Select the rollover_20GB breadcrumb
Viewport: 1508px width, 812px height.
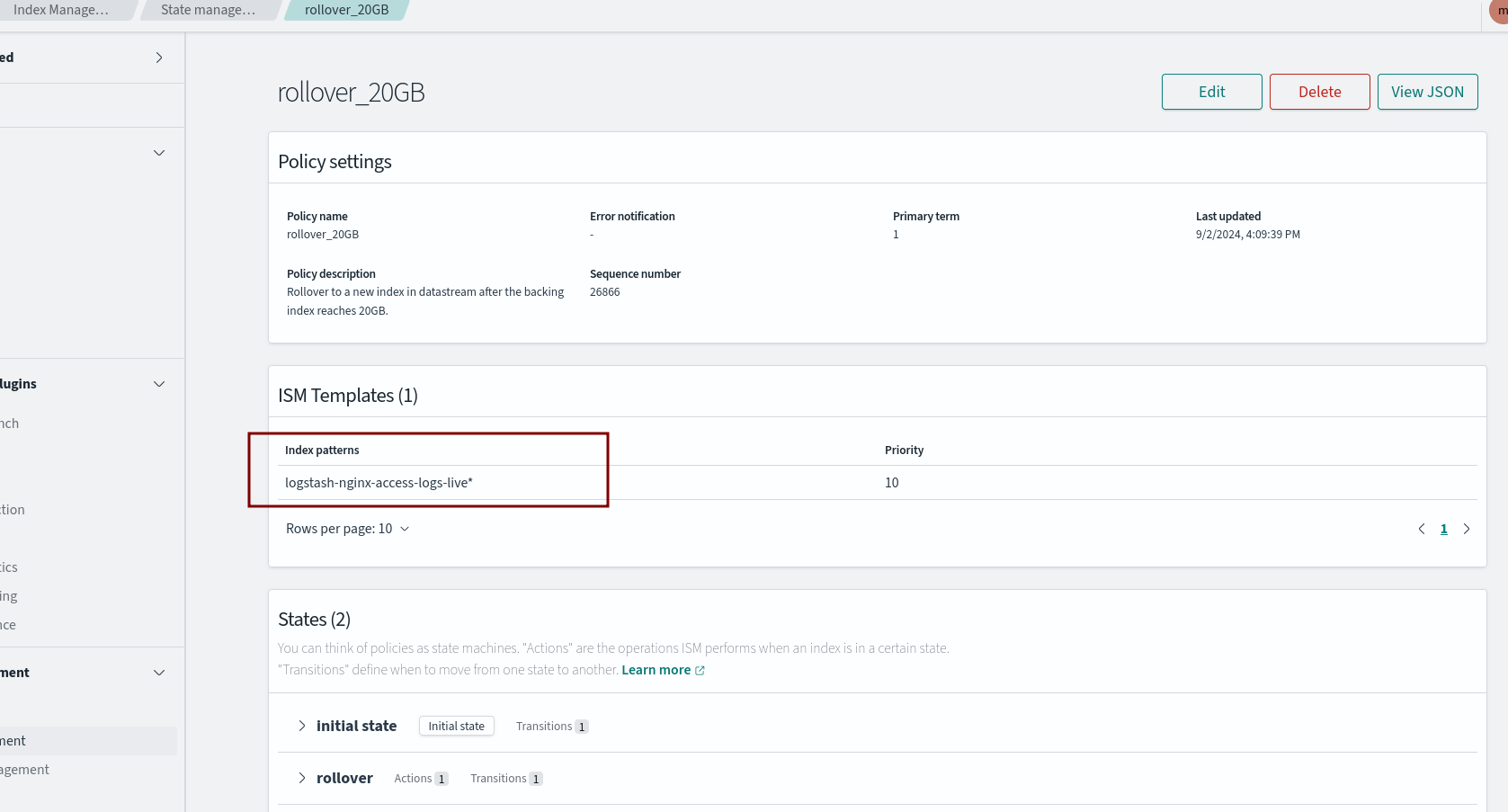(346, 10)
